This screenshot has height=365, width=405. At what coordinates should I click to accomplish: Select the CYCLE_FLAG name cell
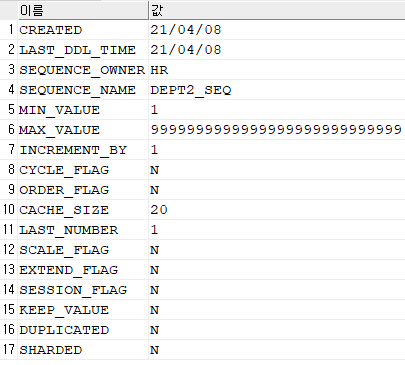83,170
